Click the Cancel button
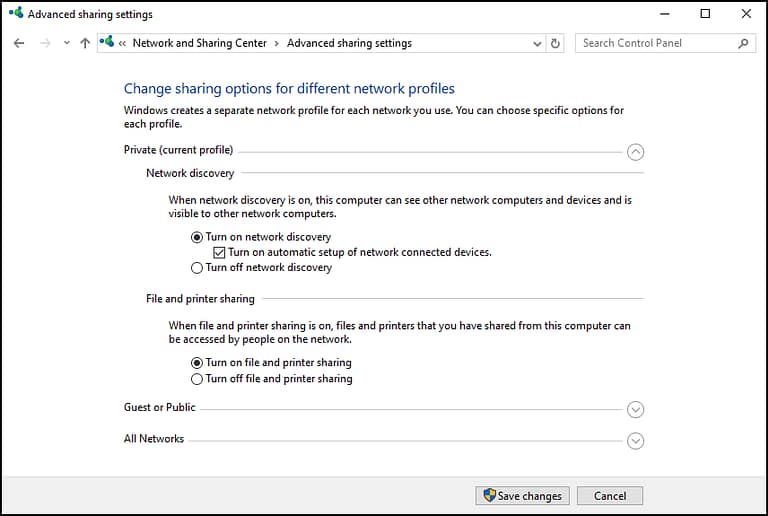Image resolution: width=768 pixels, height=516 pixels. (610, 495)
